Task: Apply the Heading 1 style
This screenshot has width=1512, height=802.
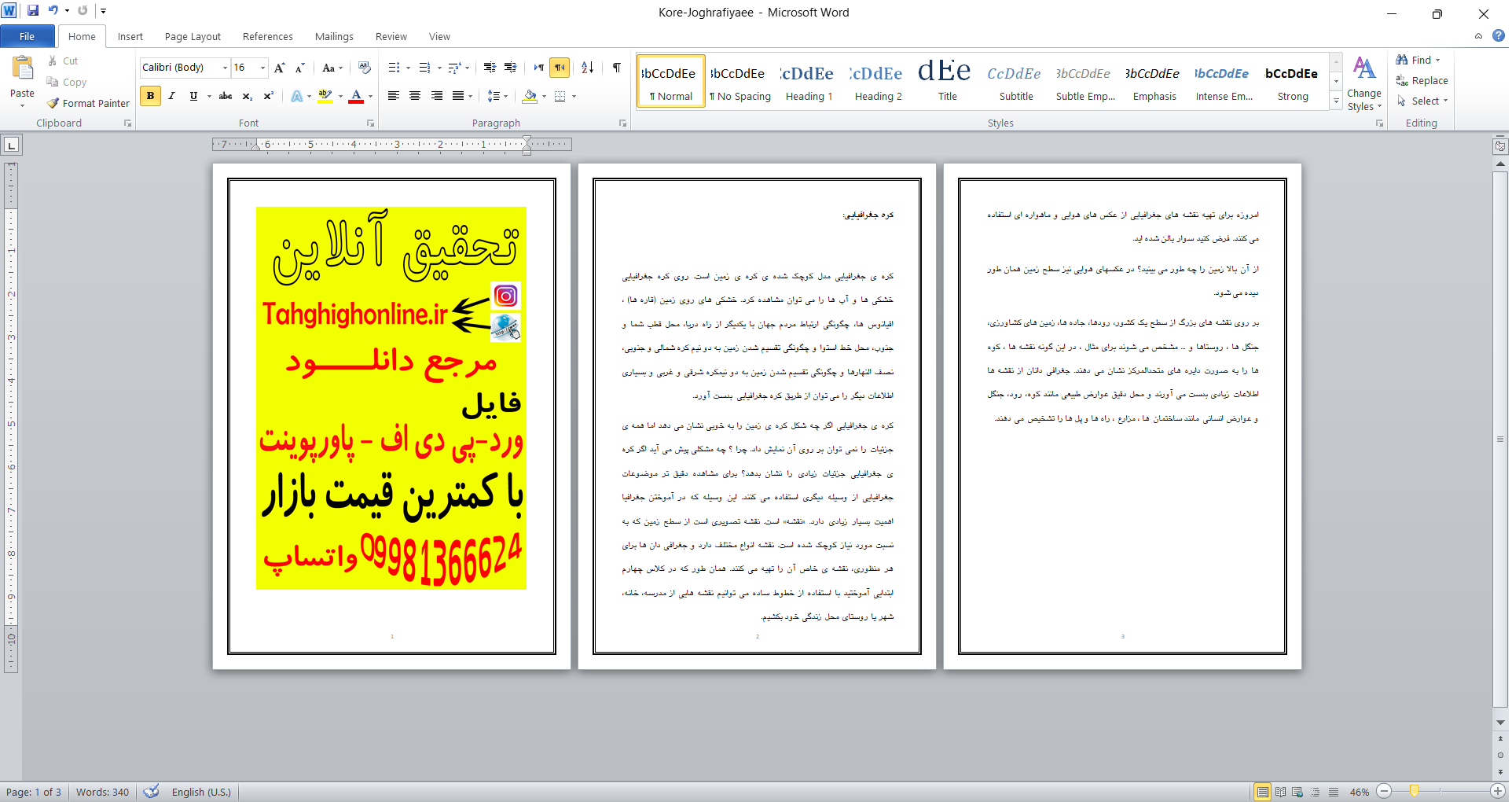Action: click(x=809, y=82)
